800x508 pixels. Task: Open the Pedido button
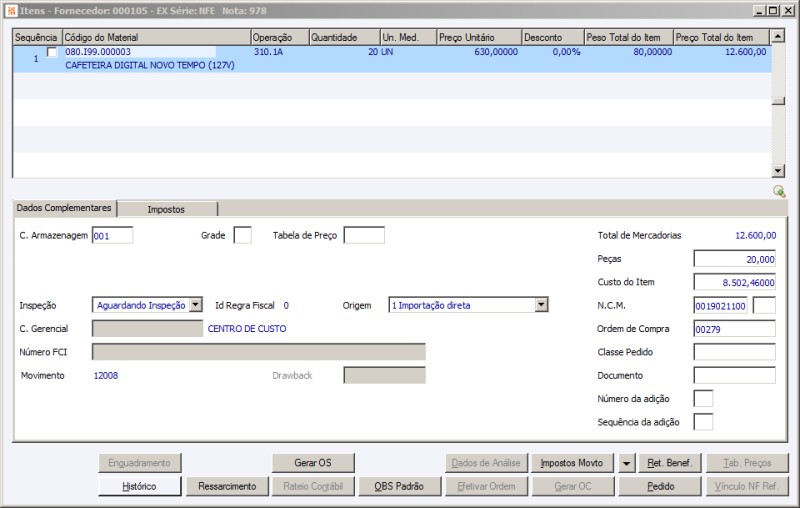coord(660,486)
